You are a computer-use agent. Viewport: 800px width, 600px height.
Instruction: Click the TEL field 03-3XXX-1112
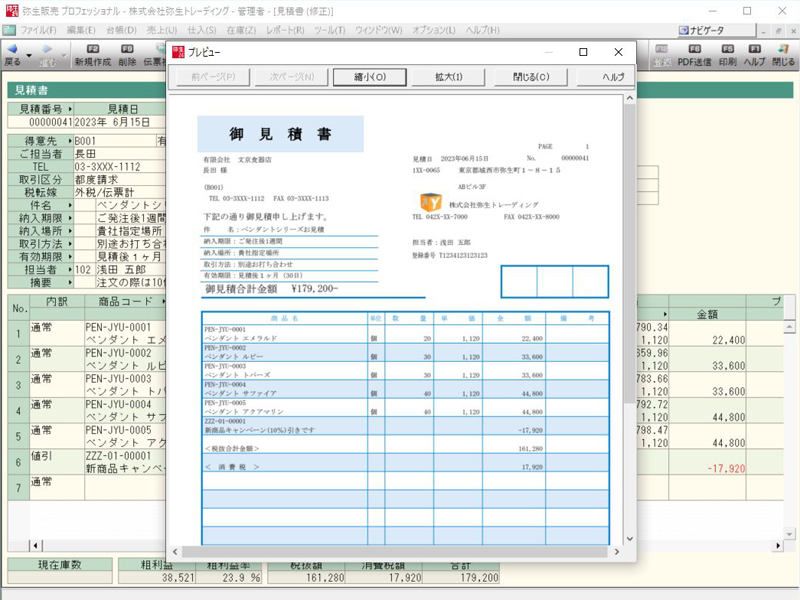tap(120, 167)
